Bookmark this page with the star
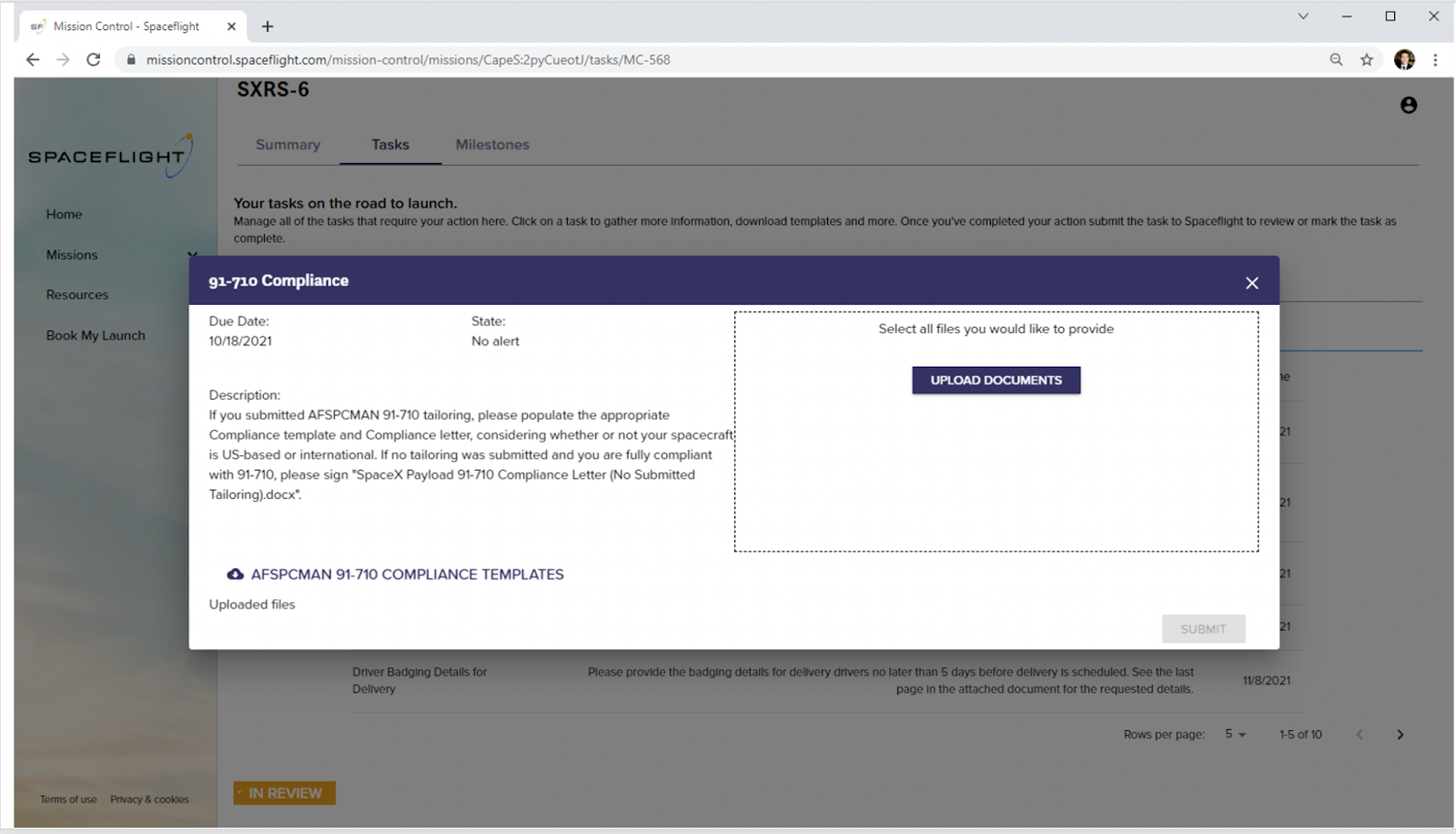The height and width of the screenshot is (834, 1456). pyautogui.click(x=1367, y=60)
